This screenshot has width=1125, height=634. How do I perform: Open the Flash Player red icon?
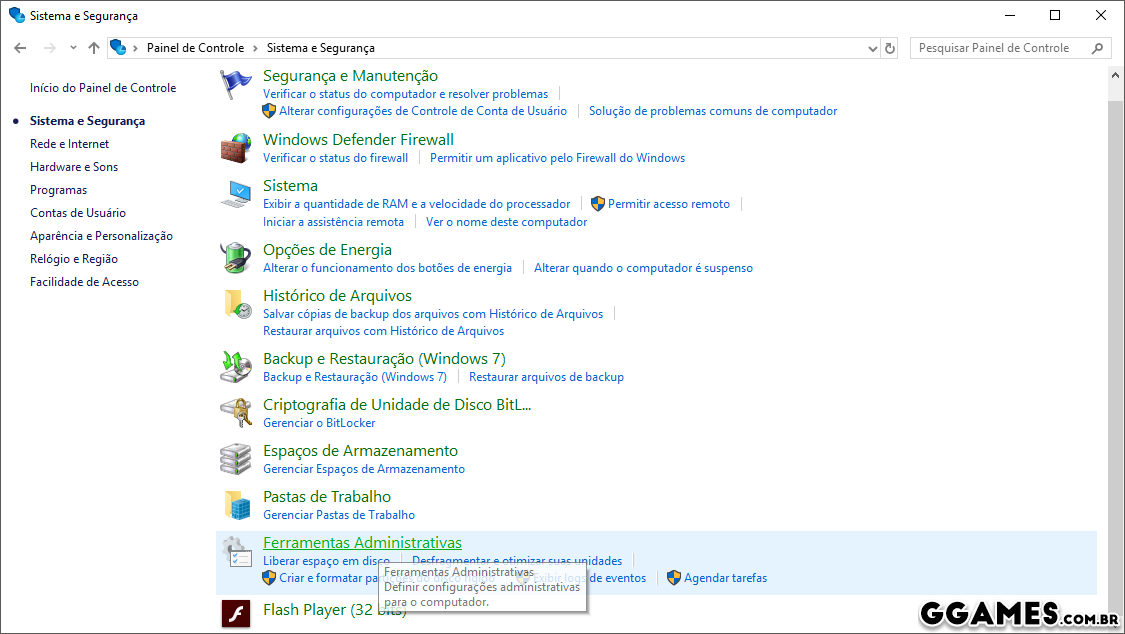[x=236, y=612]
